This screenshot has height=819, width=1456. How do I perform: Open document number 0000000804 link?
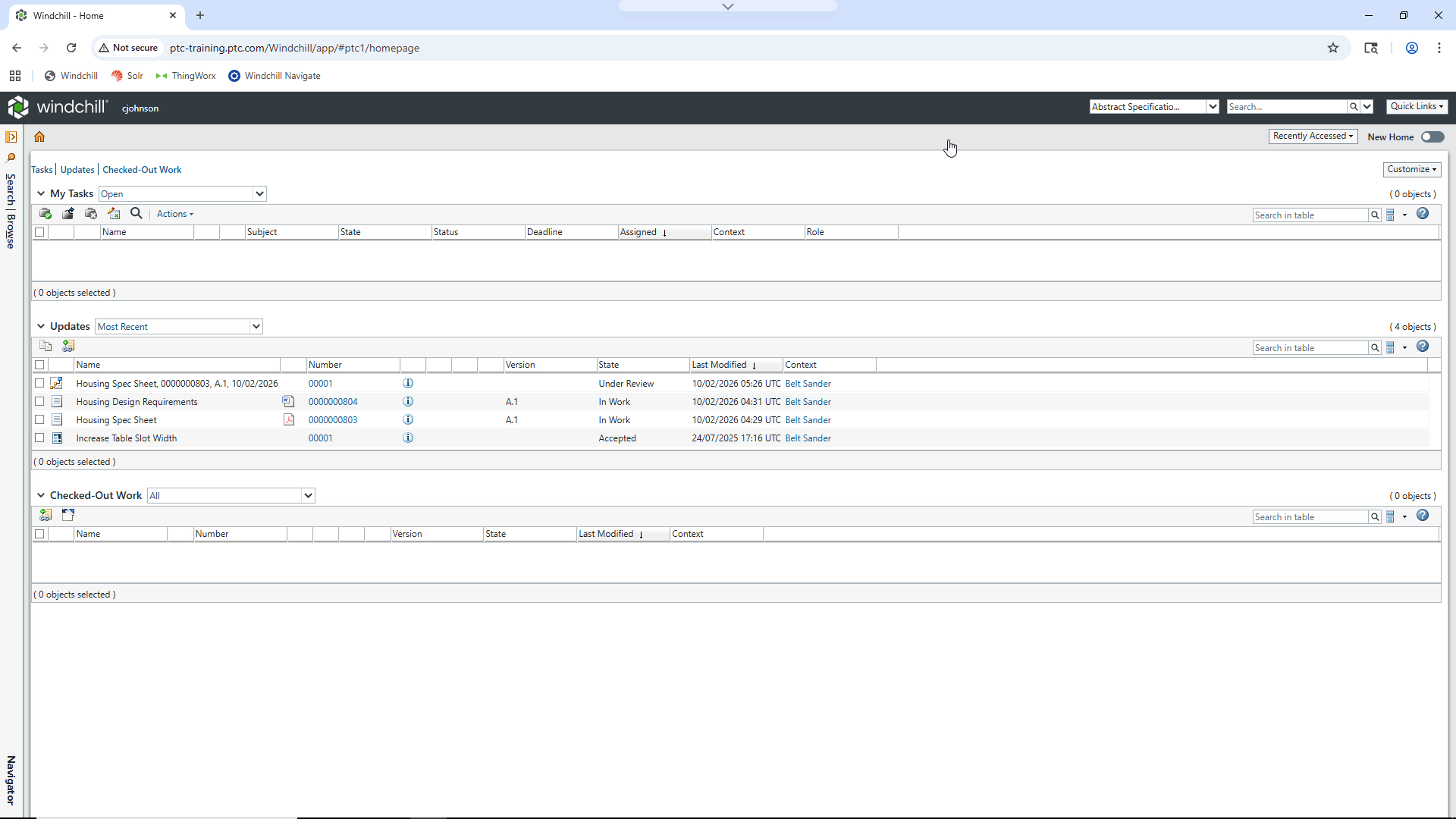click(x=333, y=402)
